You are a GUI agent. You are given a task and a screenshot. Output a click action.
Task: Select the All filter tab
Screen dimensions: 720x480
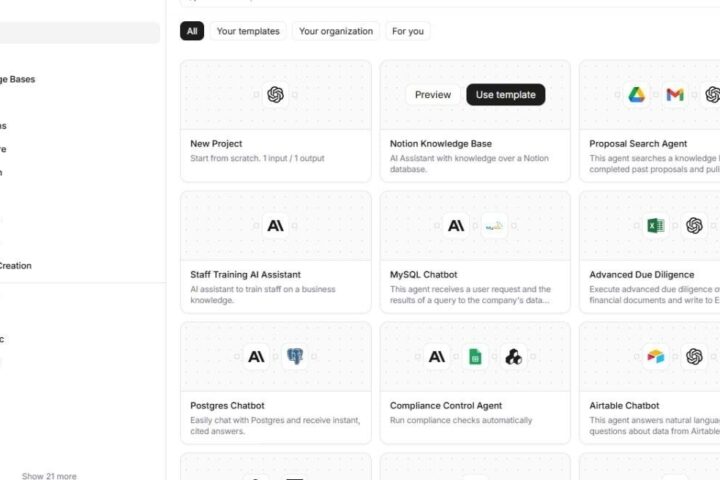click(192, 31)
